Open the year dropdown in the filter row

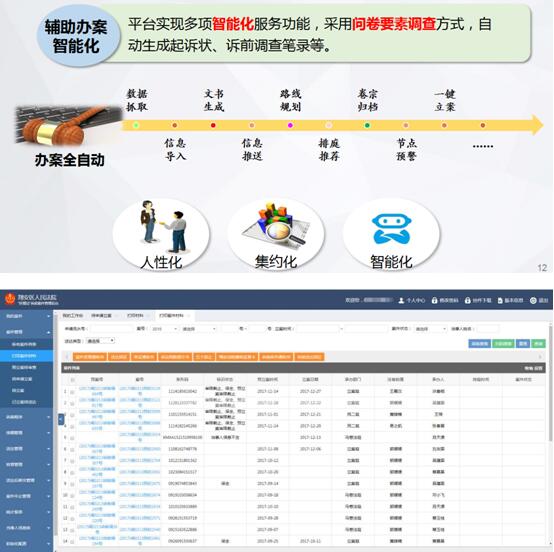tap(164, 329)
